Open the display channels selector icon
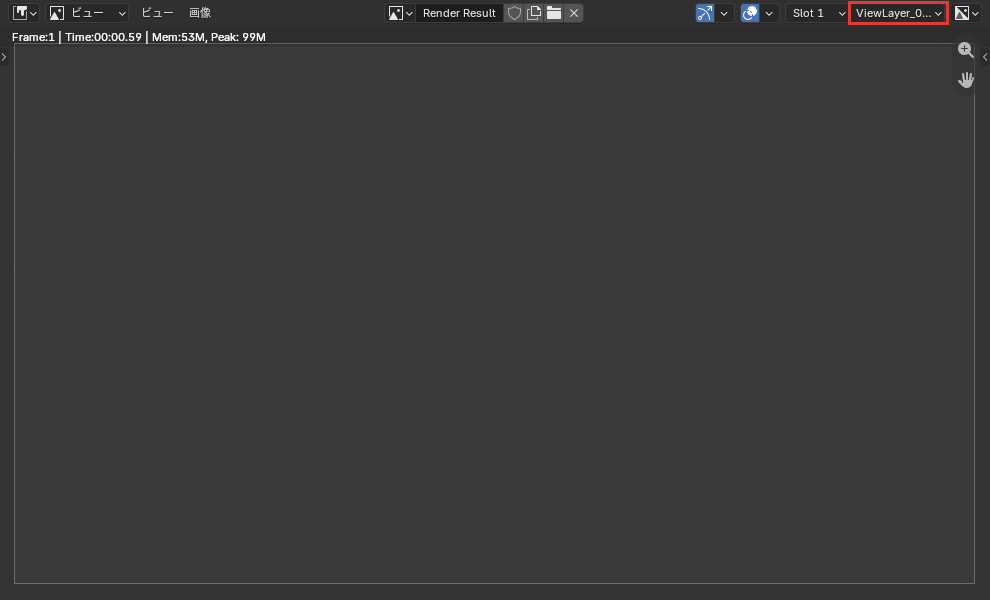Screen dimensions: 990x600 point(966,13)
